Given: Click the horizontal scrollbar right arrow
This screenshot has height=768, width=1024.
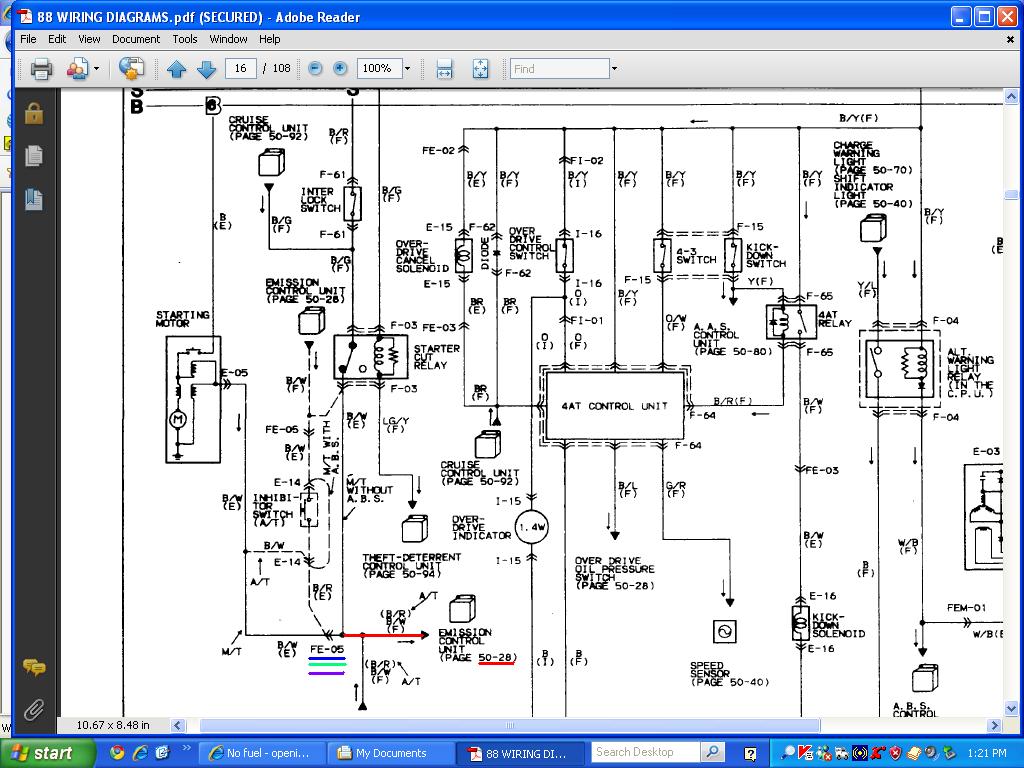Looking at the screenshot, I should coord(995,726).
